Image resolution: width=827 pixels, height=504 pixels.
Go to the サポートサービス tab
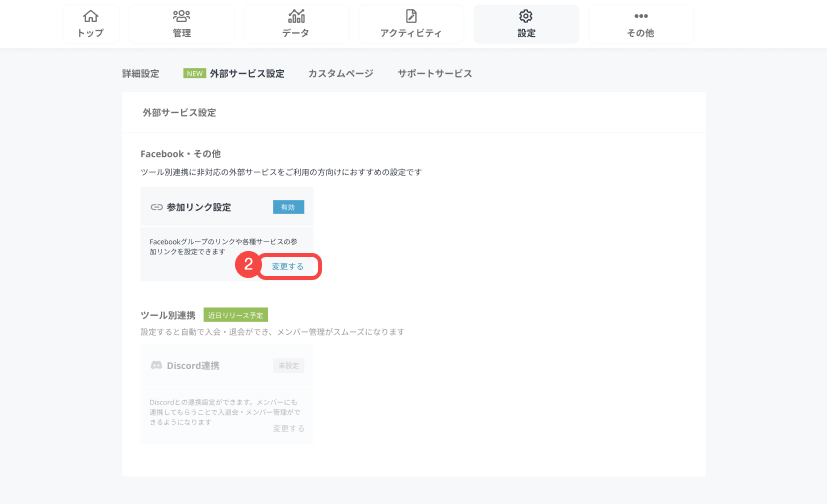point(434,73)
